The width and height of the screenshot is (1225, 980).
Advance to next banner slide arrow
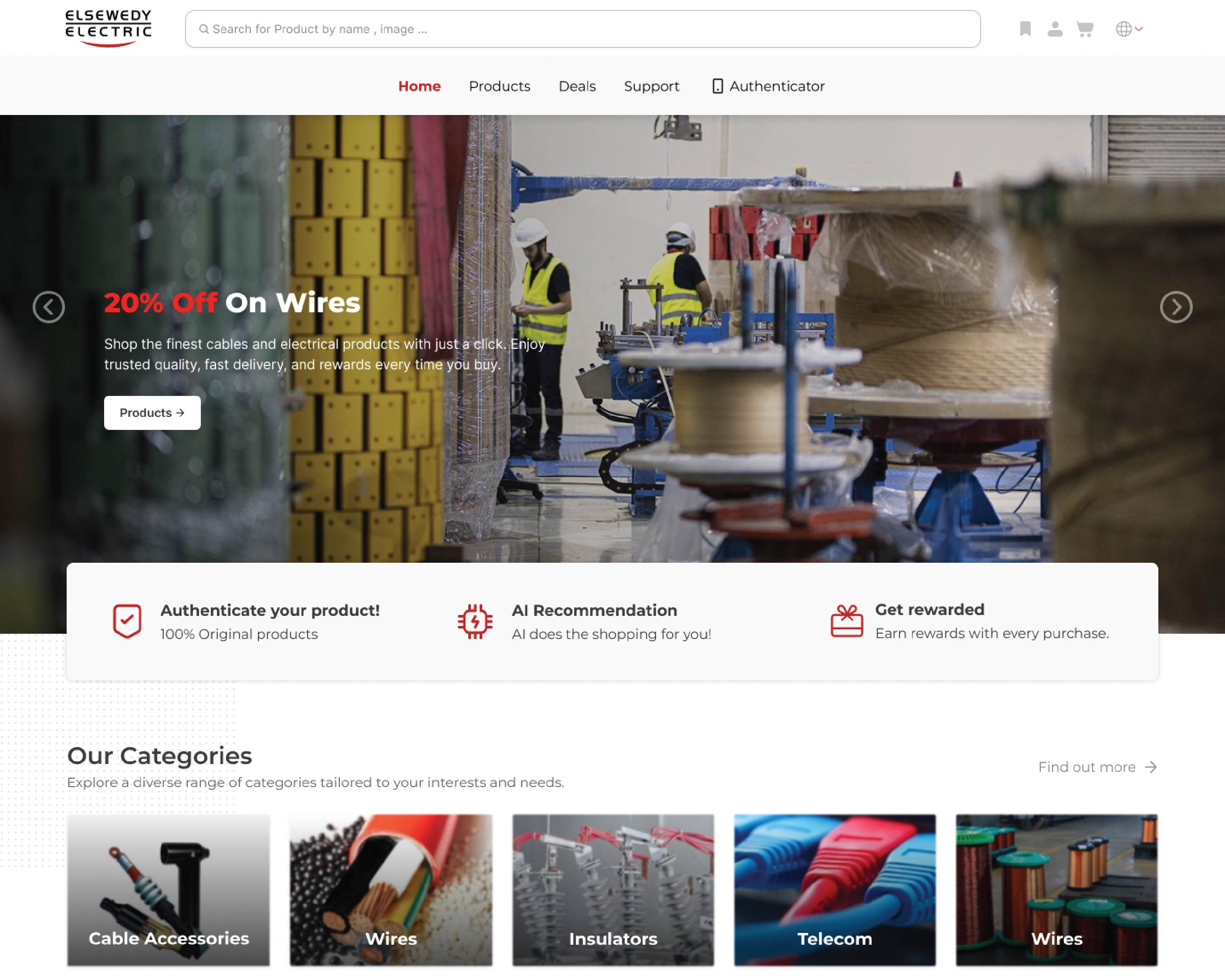click(1176, 308)
